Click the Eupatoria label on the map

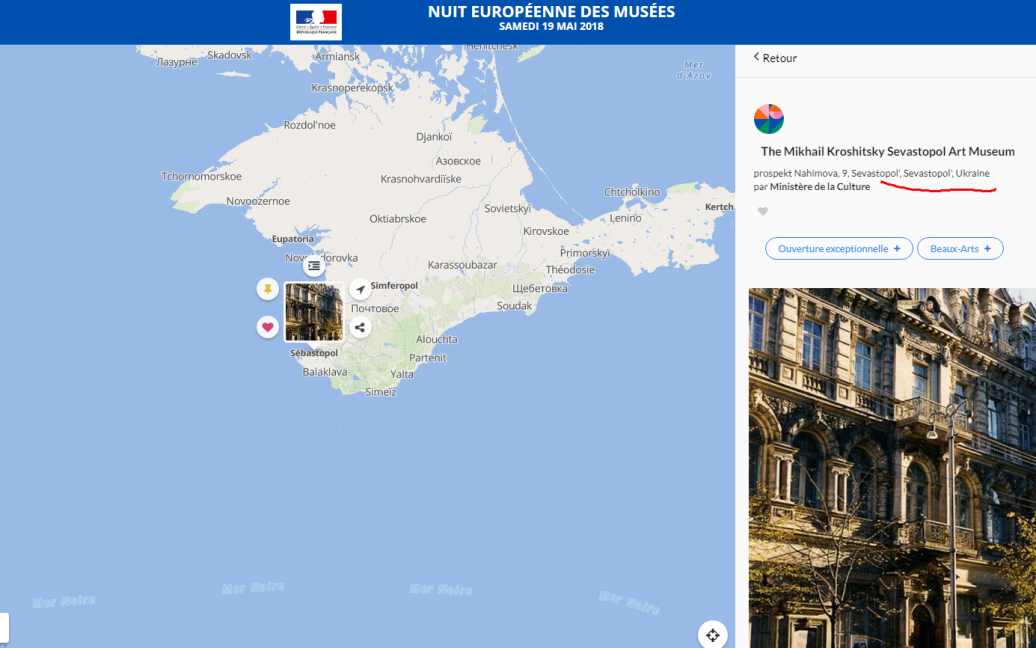click(293, 238)
